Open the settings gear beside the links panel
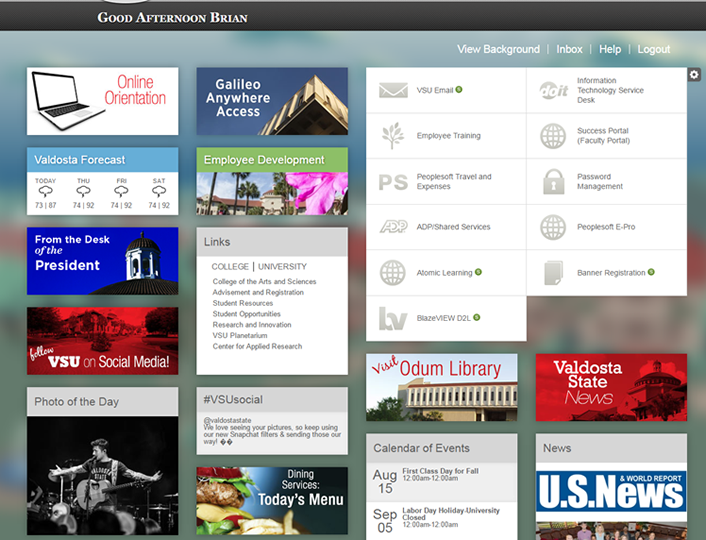 click(x=694, y=74)
